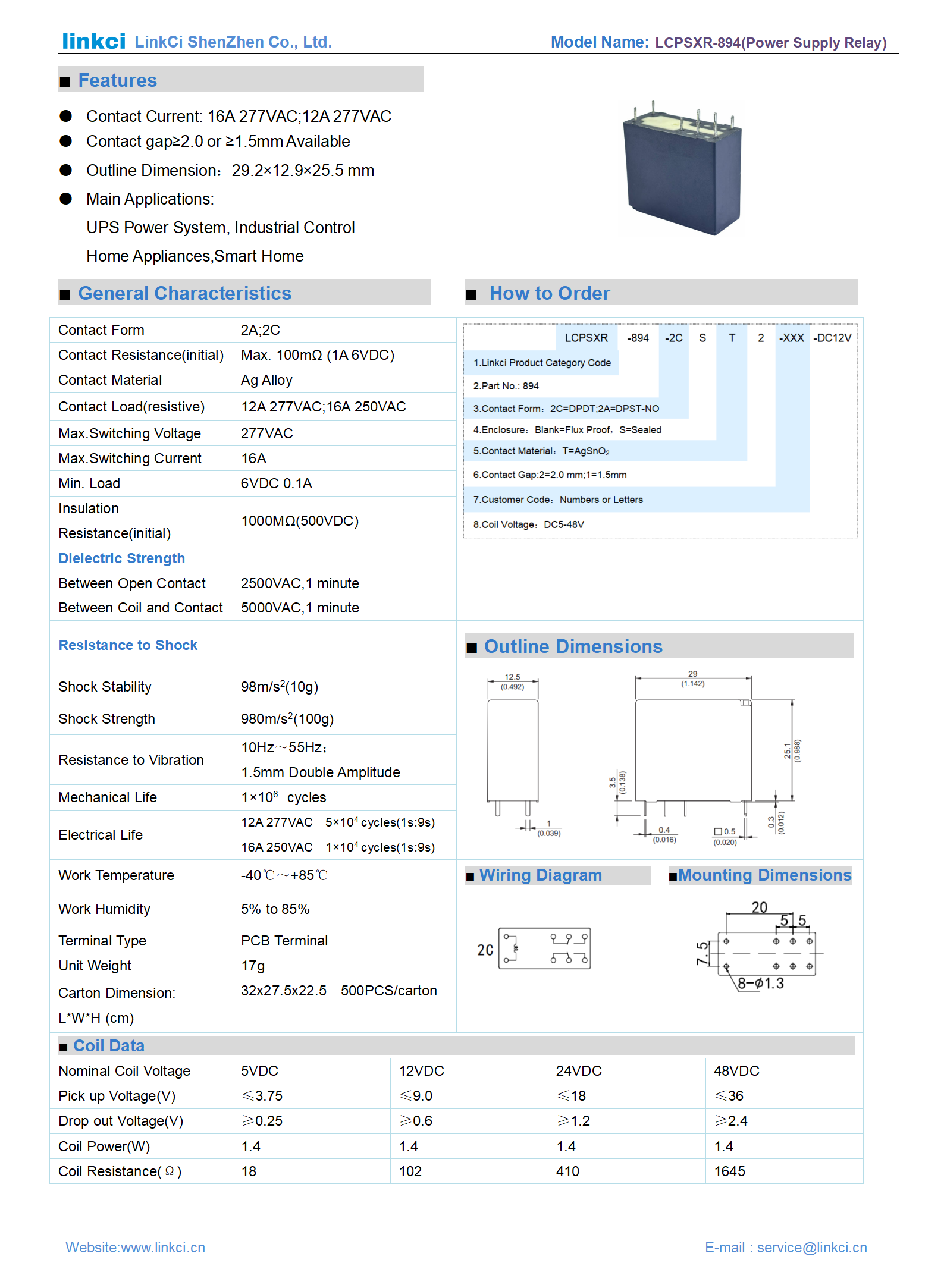Click the black square beside Features heading

pyautogui.click(x=65, y=81)
